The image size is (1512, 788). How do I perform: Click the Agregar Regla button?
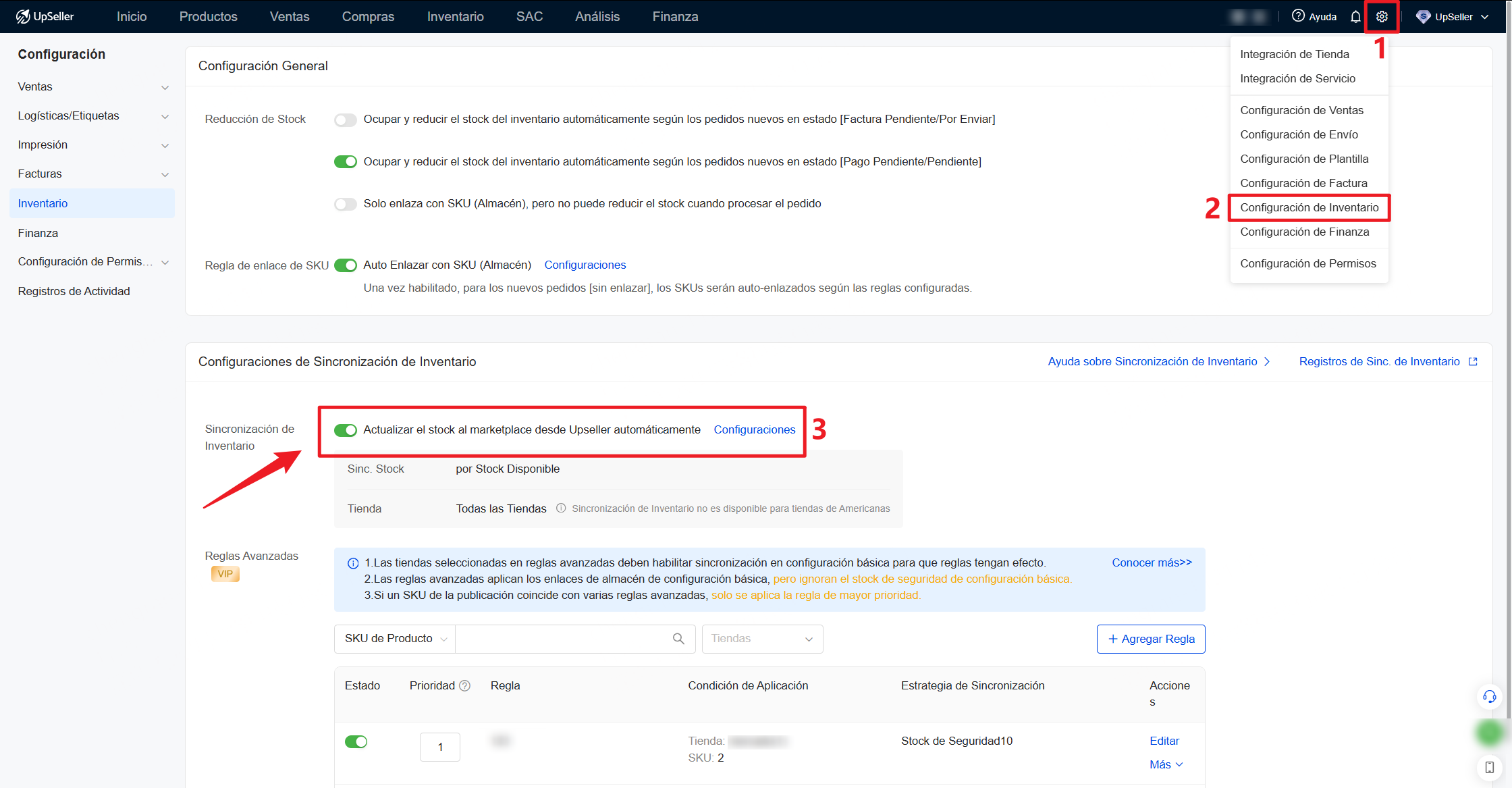(x=1150, y=638)
